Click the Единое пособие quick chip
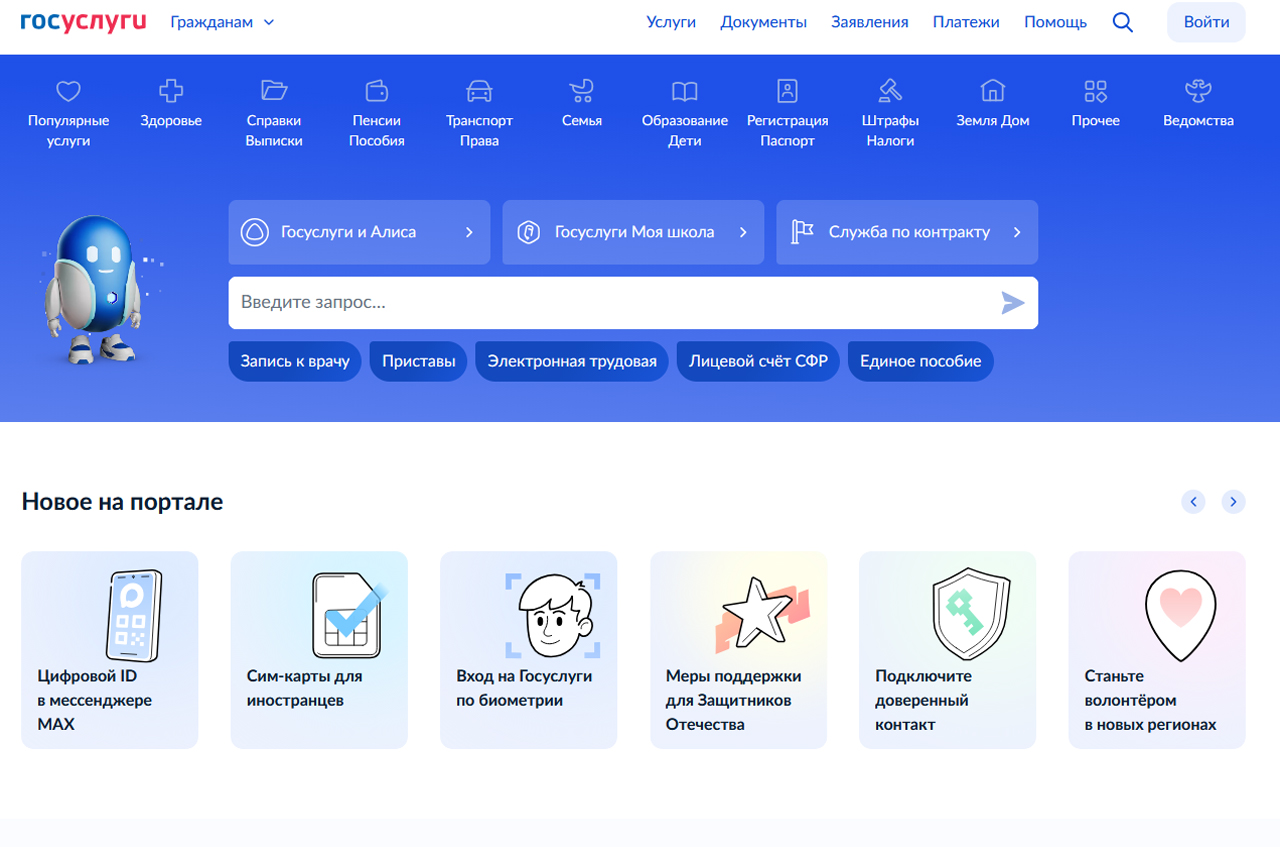The width and height of the screenshot is (1280, 847). coord(920,361)
